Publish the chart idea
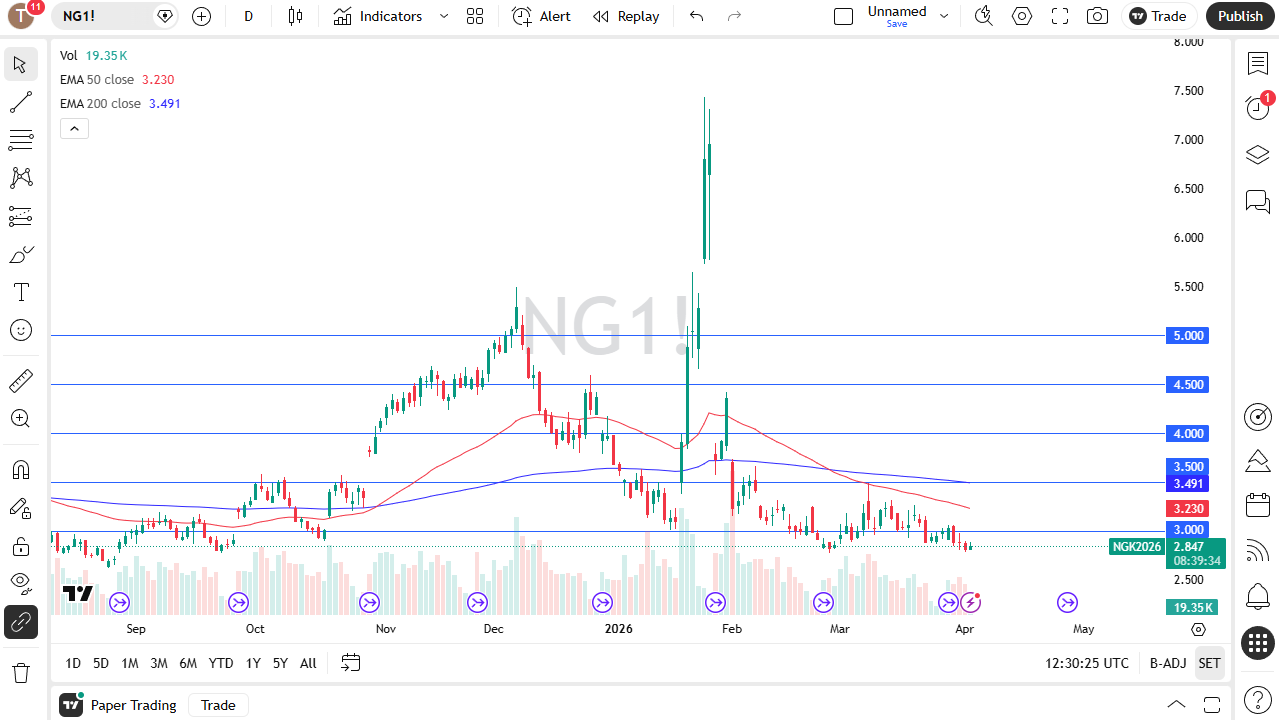The image size is (1279, 720). 1240,16
